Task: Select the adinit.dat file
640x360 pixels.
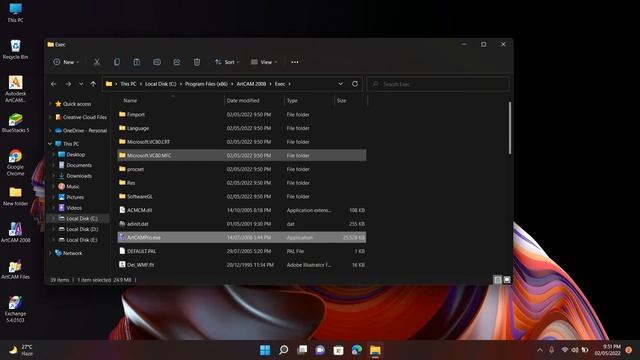Action: pos(242,224)
